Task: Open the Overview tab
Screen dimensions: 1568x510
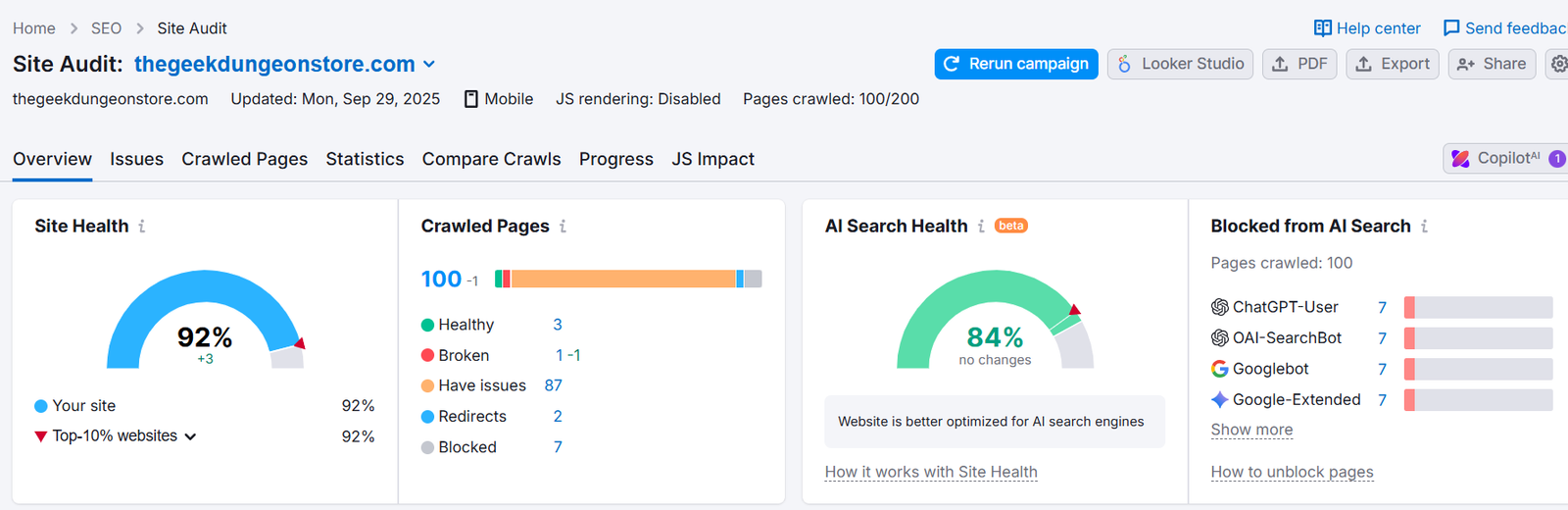Action: pyautogui.click(x=52, y=159)
